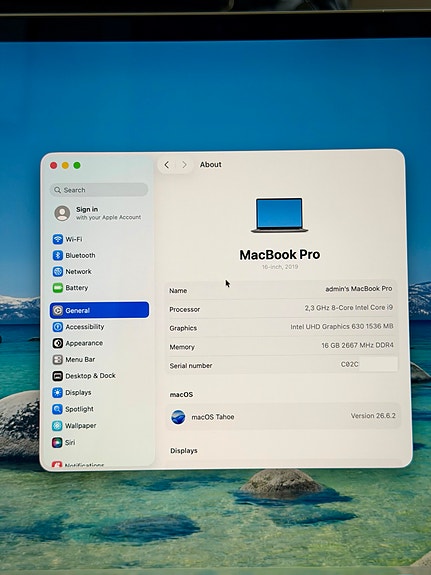Viewport: 431px width, 575px height.
Task: Click the admin's MacBook Pro name field
Action: tap(282, 290)
